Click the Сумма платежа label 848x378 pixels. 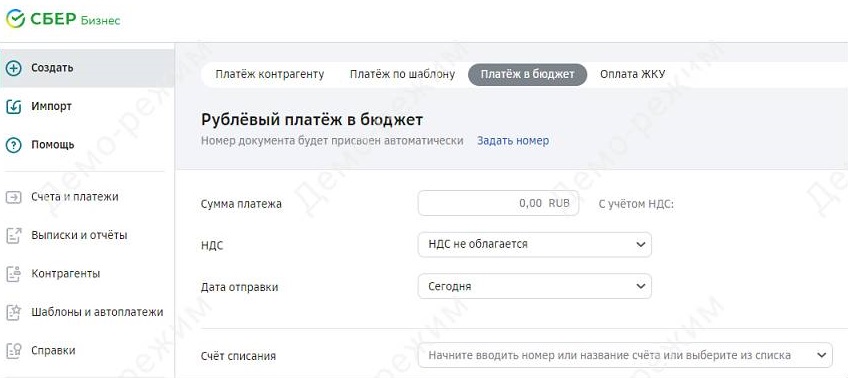(241, 204)
